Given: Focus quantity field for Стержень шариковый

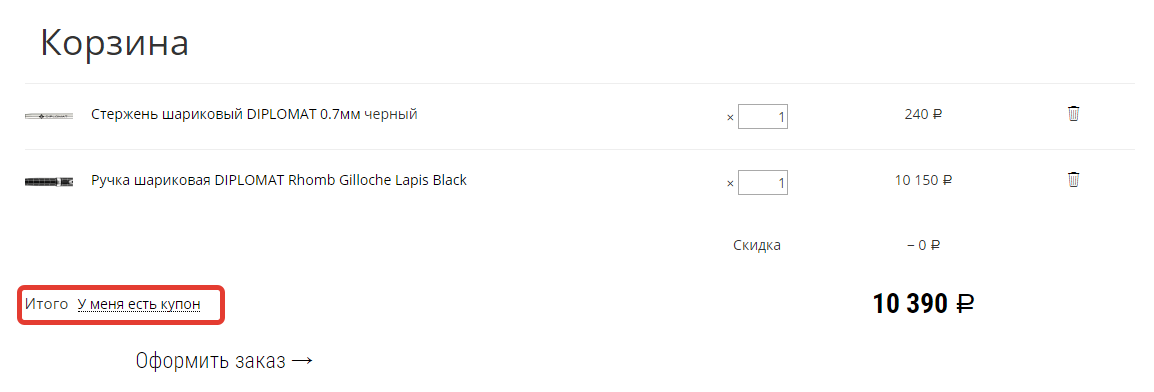Looking at the screenshot, I should pos(762,116).
